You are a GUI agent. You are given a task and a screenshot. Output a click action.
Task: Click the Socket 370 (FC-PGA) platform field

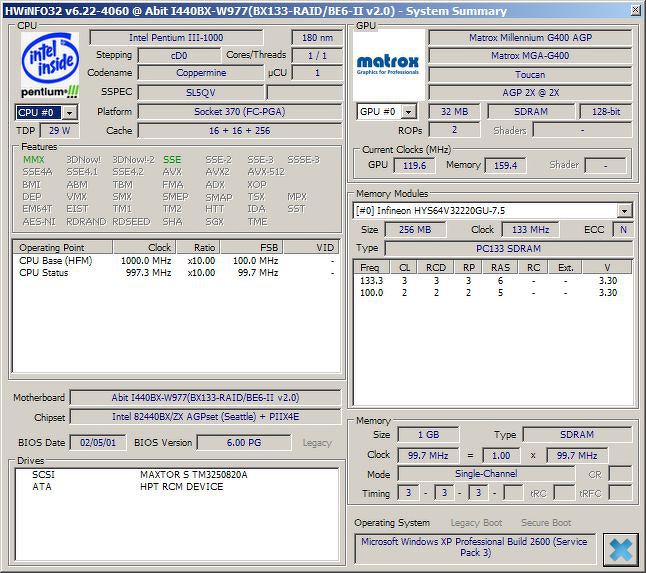(x=240, y=112)
